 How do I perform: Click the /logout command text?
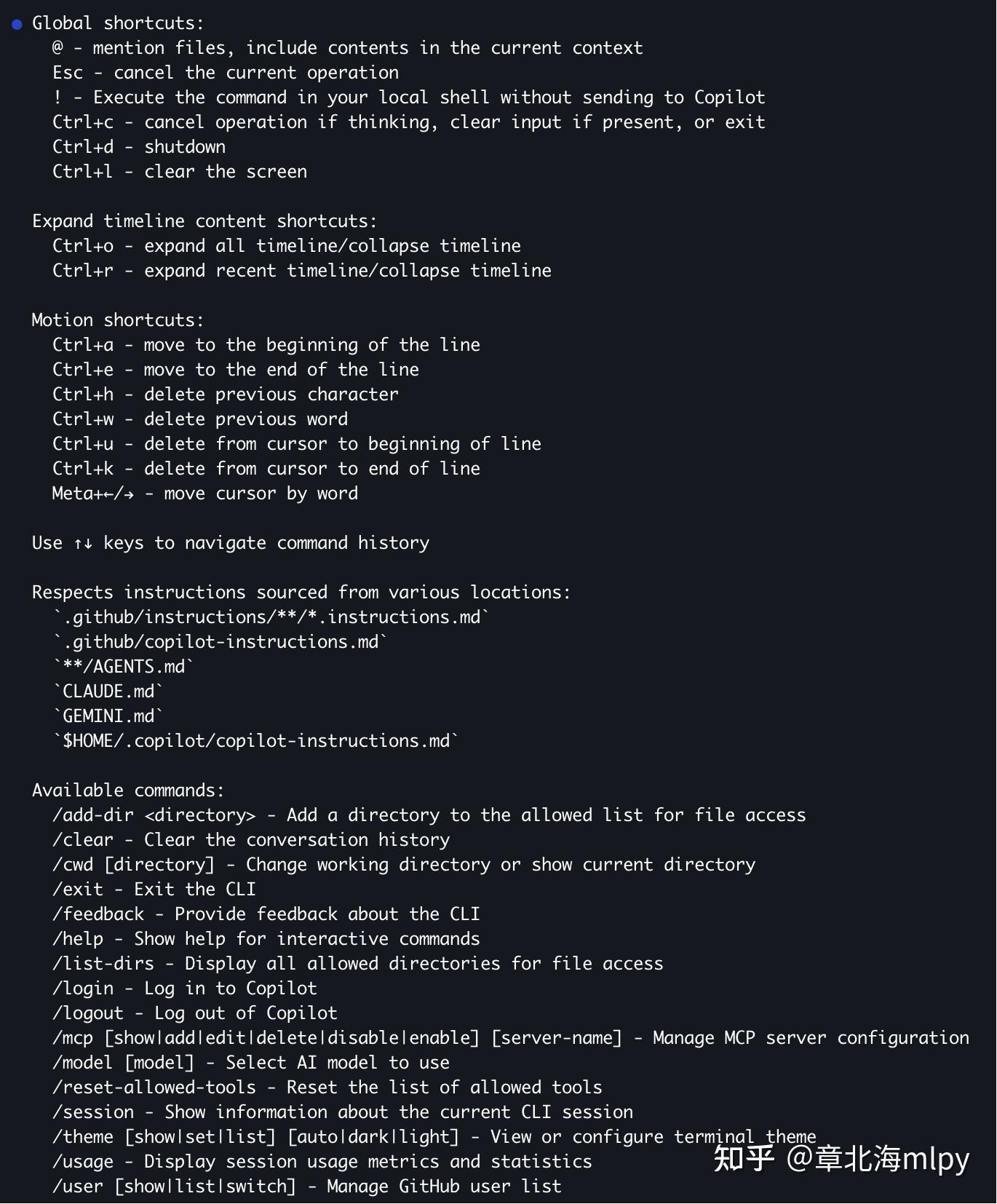88,1013
